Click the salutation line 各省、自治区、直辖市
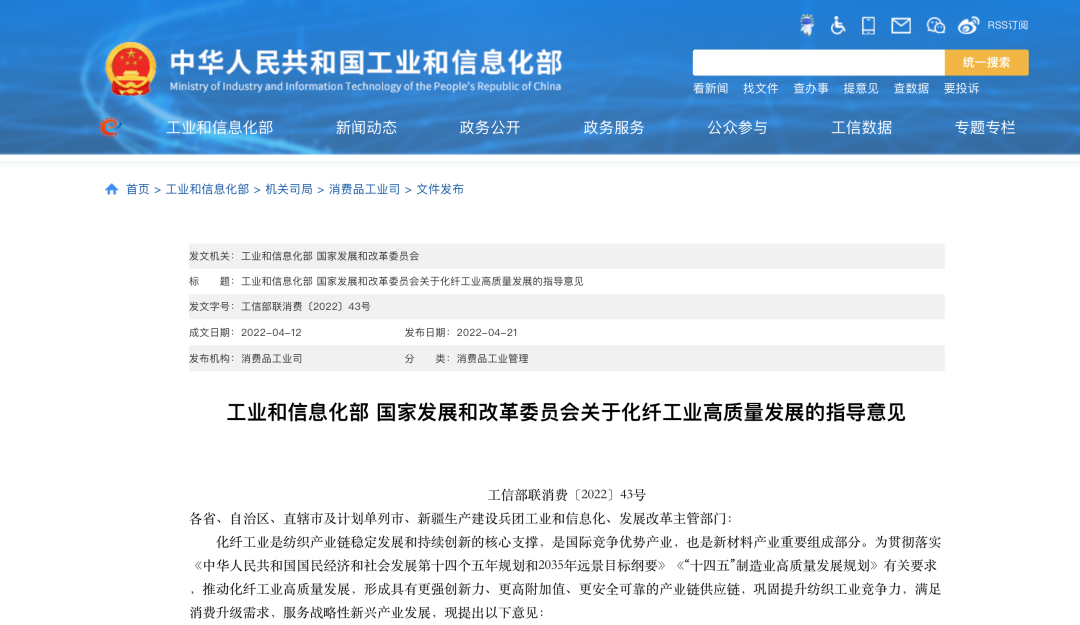Screen dimensions: 1080x625 click(461, 518)
